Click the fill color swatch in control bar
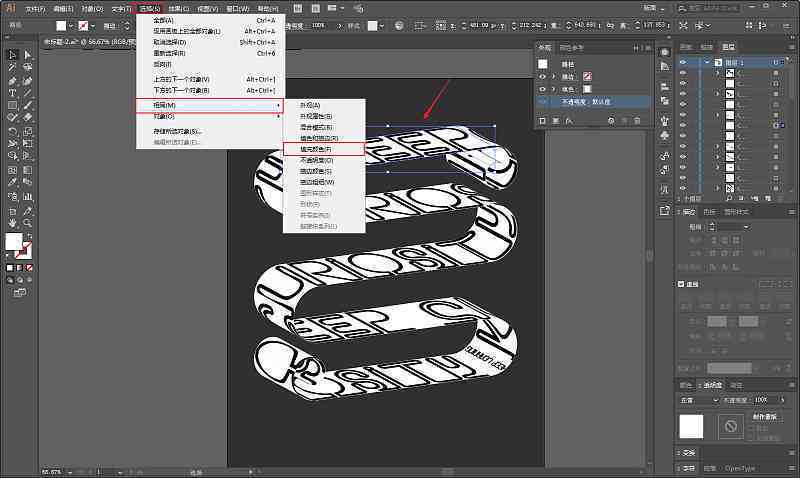This screenshot has height=478, width=800. pyautogui.click(x=61, y=26)
